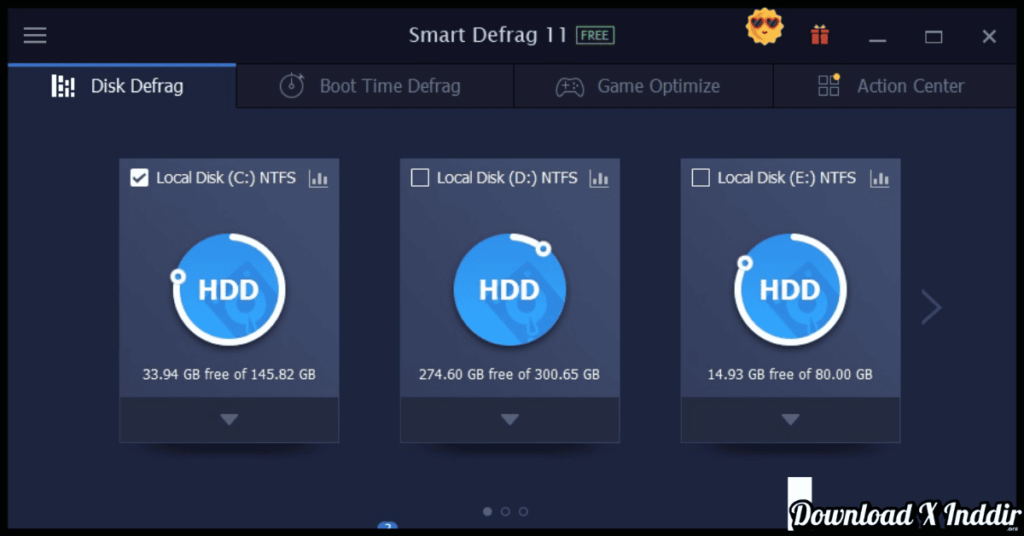Maximize the Smart Defrag window
The image size is (1024, 536).
(934, 37)
